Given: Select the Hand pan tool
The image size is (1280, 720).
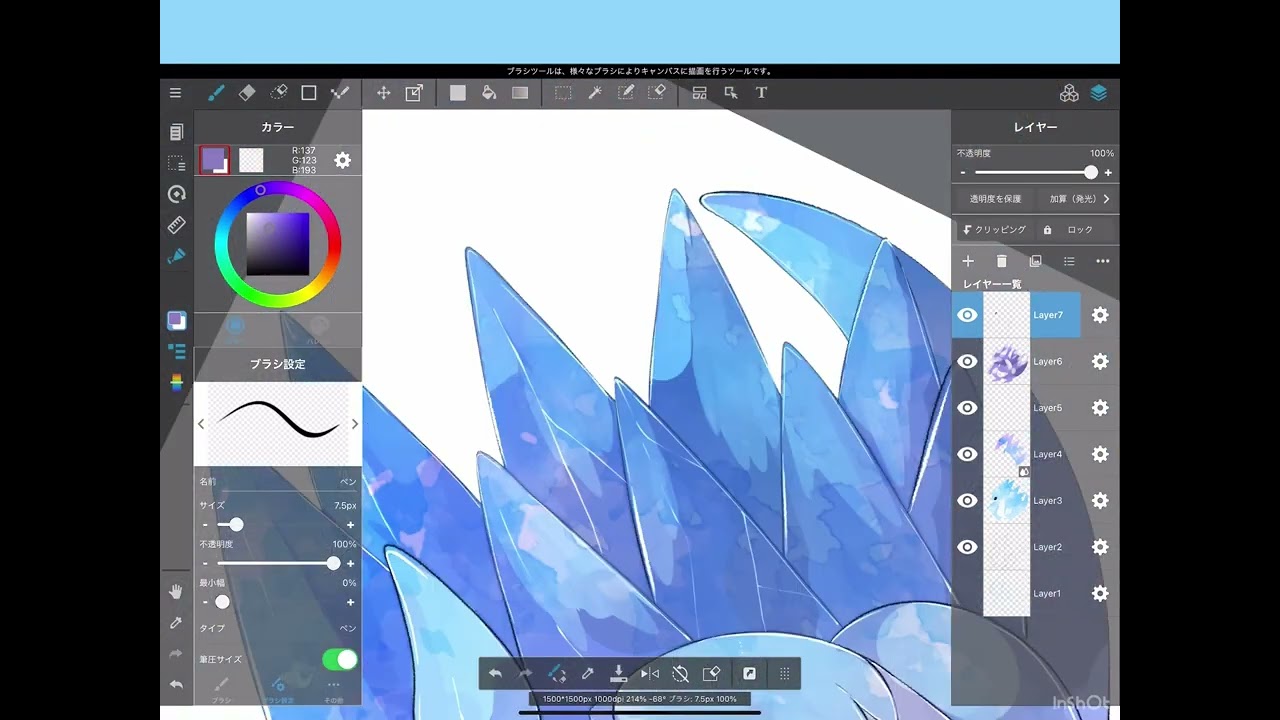Looking at the screenshot, I should point(176,592).
